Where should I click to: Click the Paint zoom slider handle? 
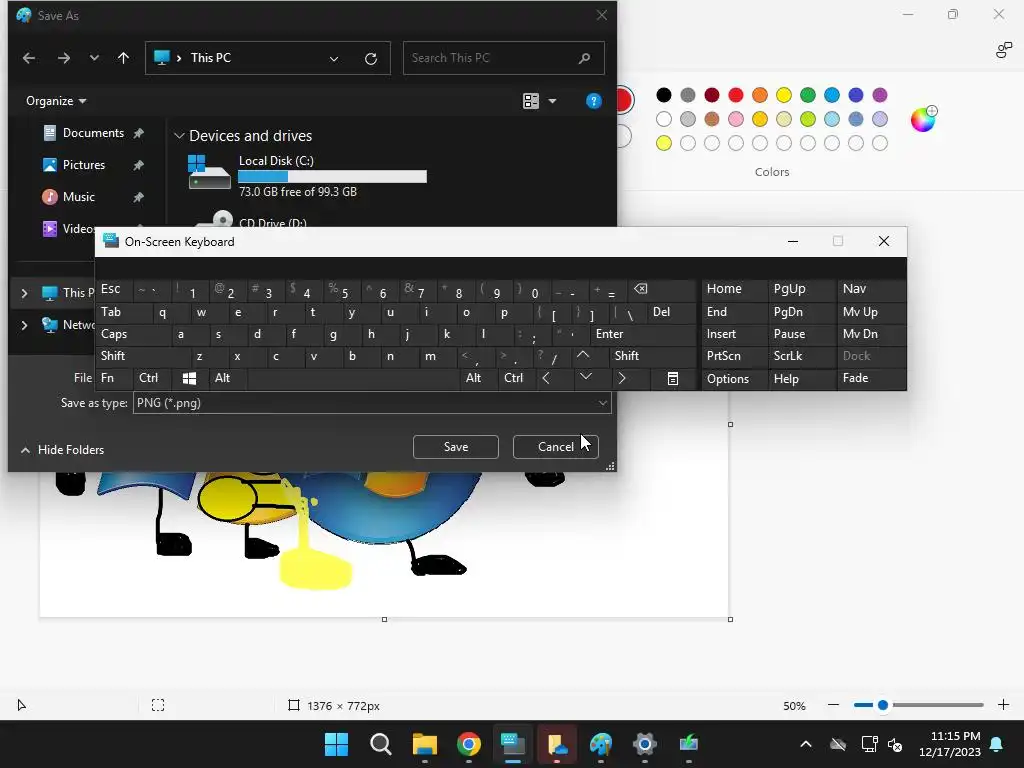883,705
